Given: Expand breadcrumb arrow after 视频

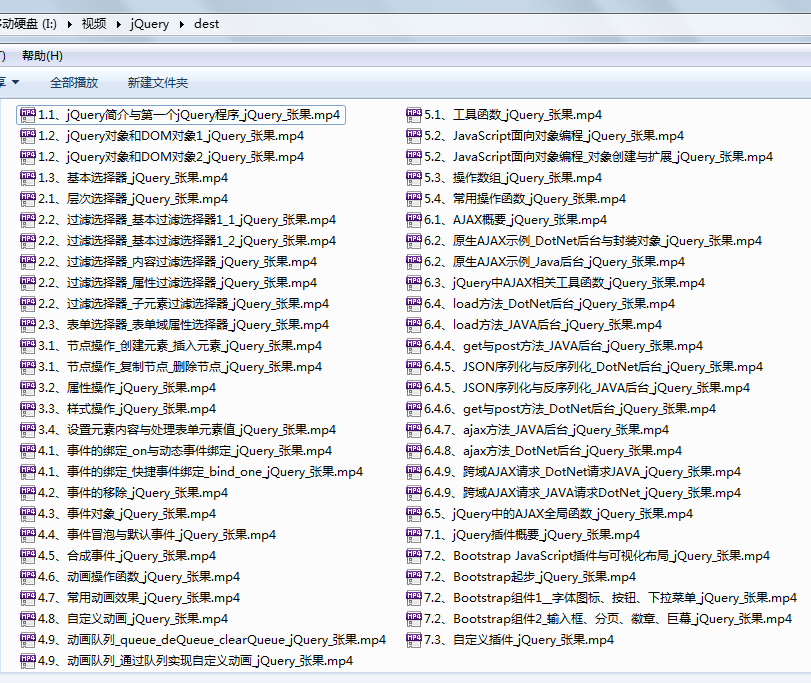Looking at the screenshot, I should click(118, 24).
